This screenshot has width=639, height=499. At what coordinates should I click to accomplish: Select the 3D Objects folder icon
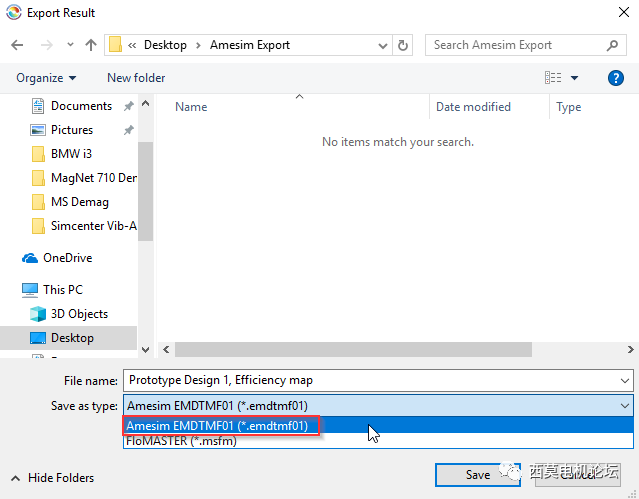coord(37,314)
